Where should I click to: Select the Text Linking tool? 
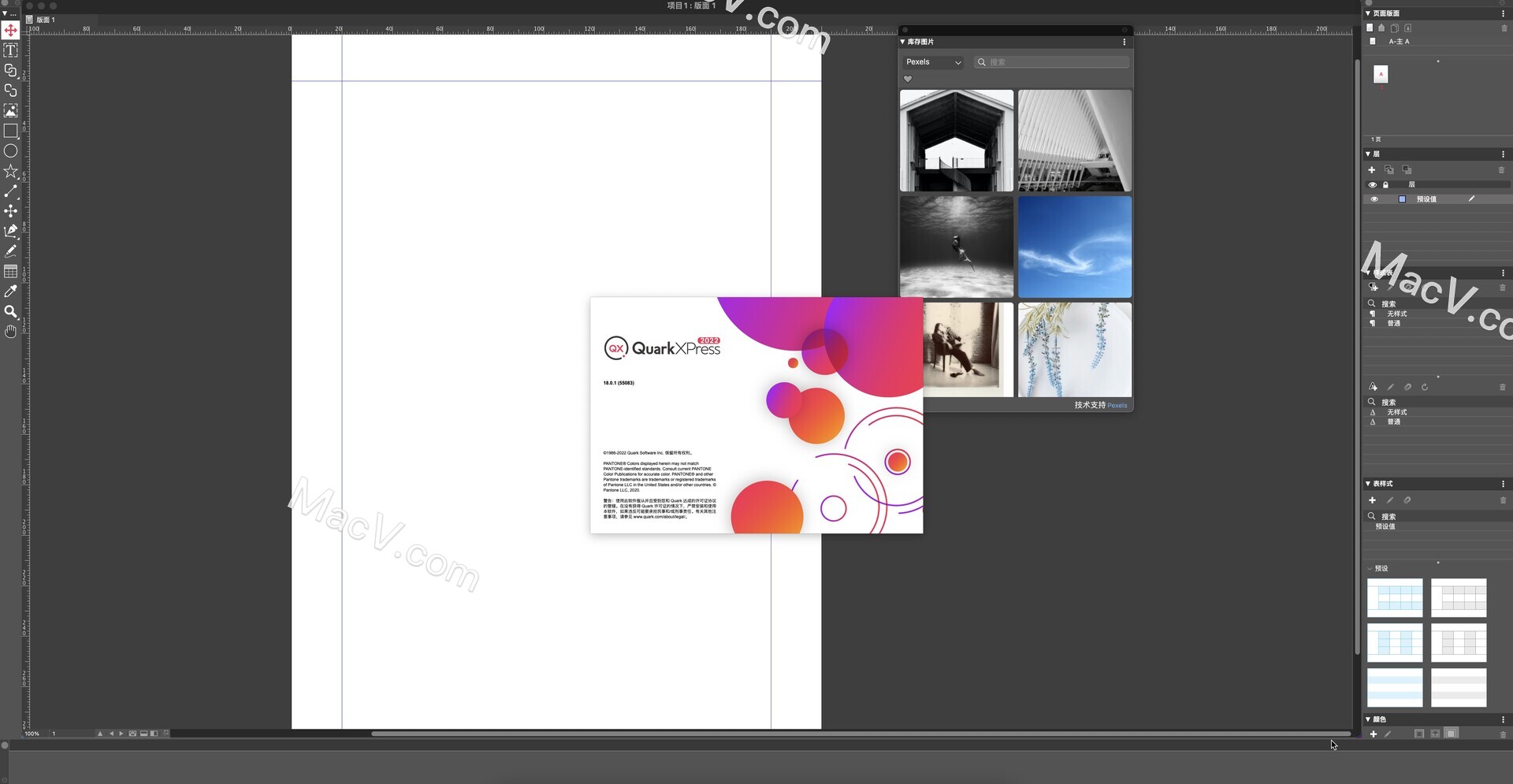tap(10, 70)
